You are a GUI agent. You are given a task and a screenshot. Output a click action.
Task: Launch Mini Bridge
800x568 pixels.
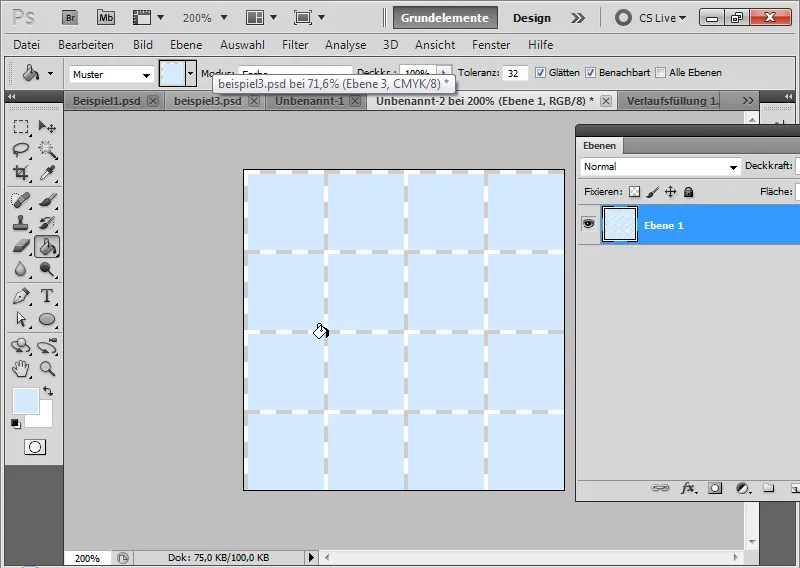106,18
